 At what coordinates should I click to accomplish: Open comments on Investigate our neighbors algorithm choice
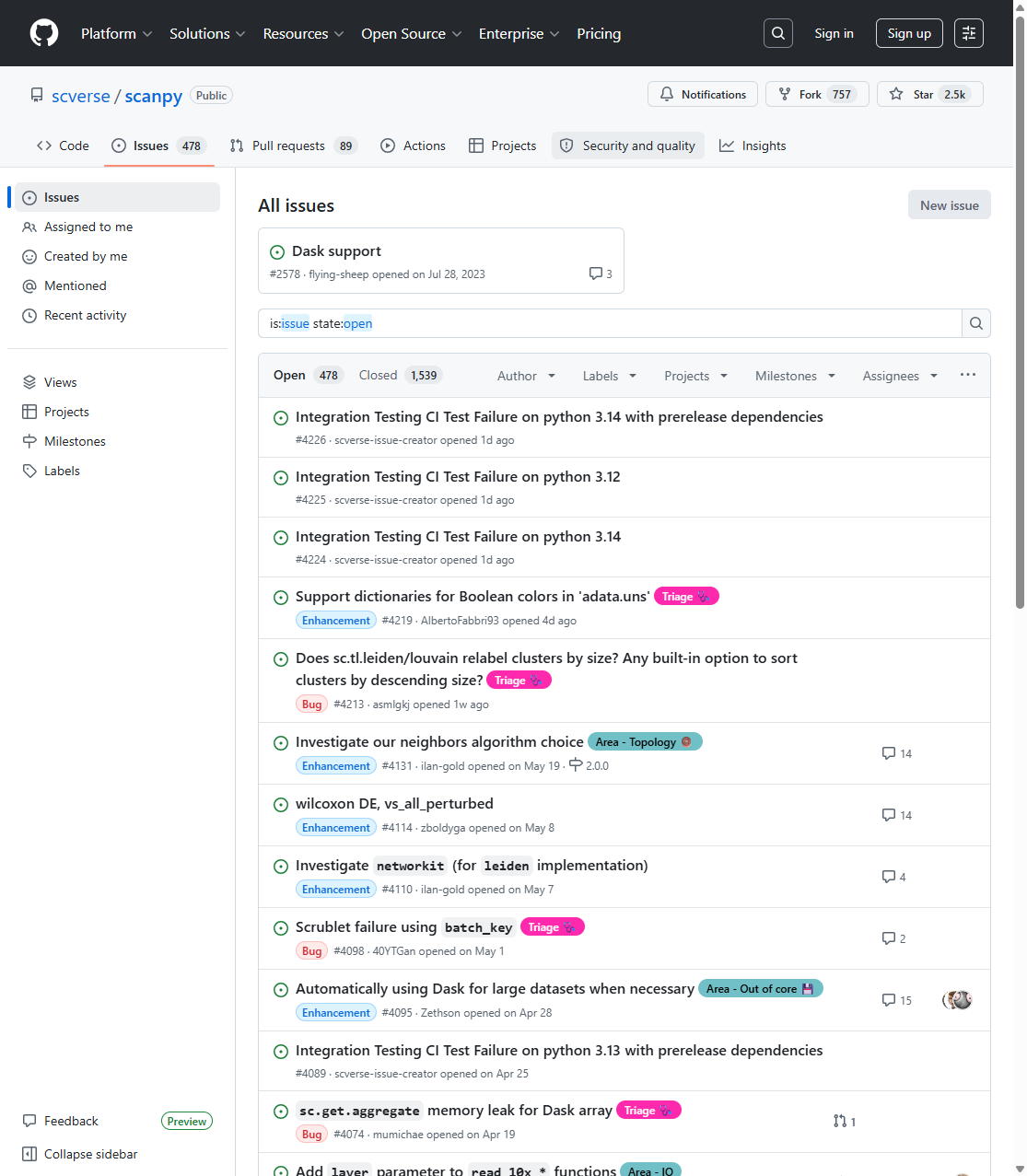click(896, 753)
